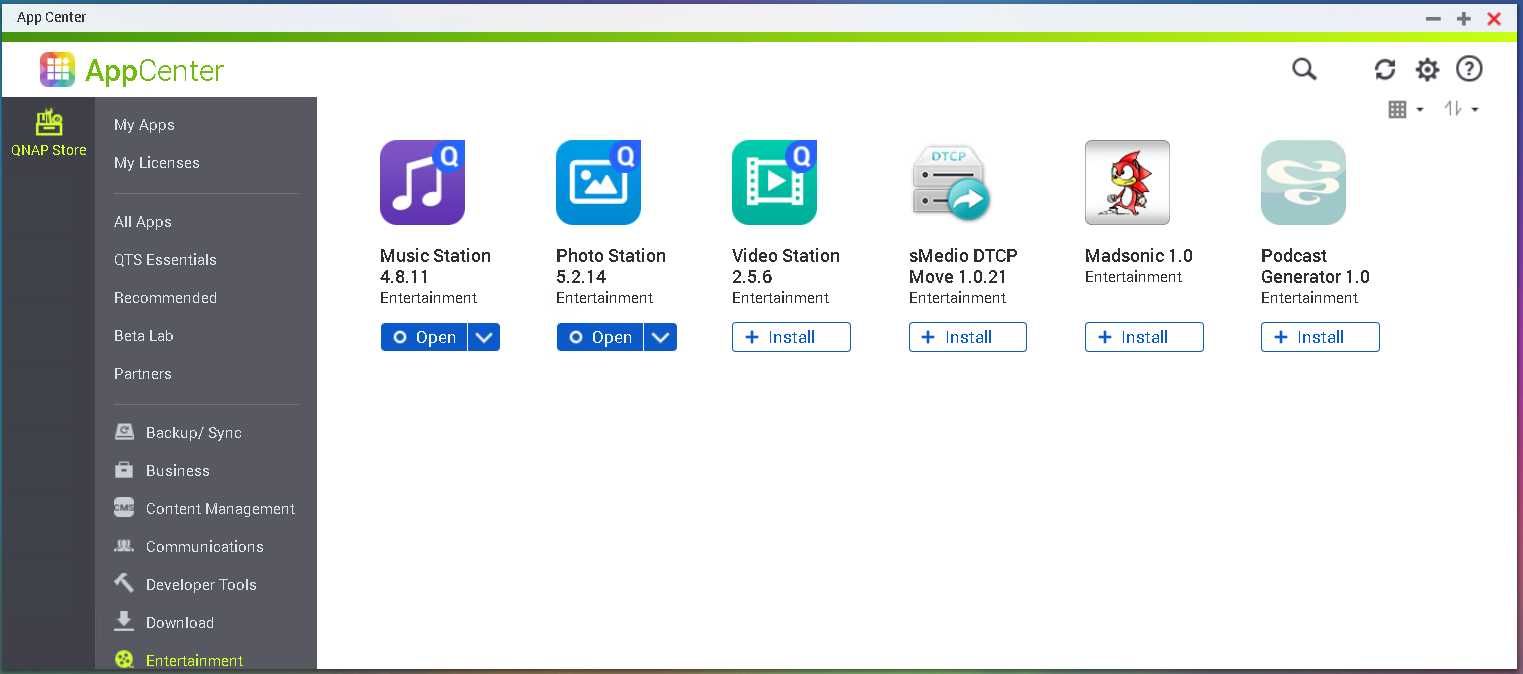The width and height of the screenshot is (1523, 674).
Task: Click the sMedio DTCP Move app icon
Action: [951, 182]
